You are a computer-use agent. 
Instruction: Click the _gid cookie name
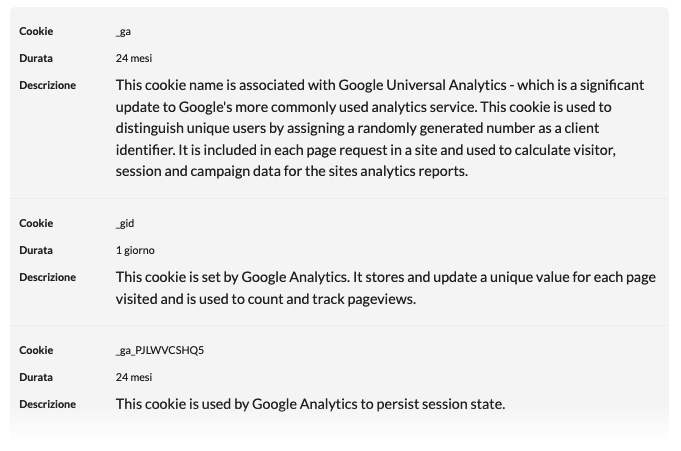point(125,223)
